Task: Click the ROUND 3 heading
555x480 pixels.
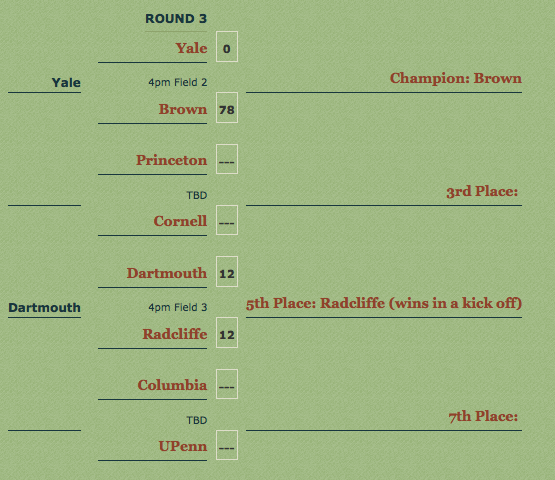Action: 176,19
